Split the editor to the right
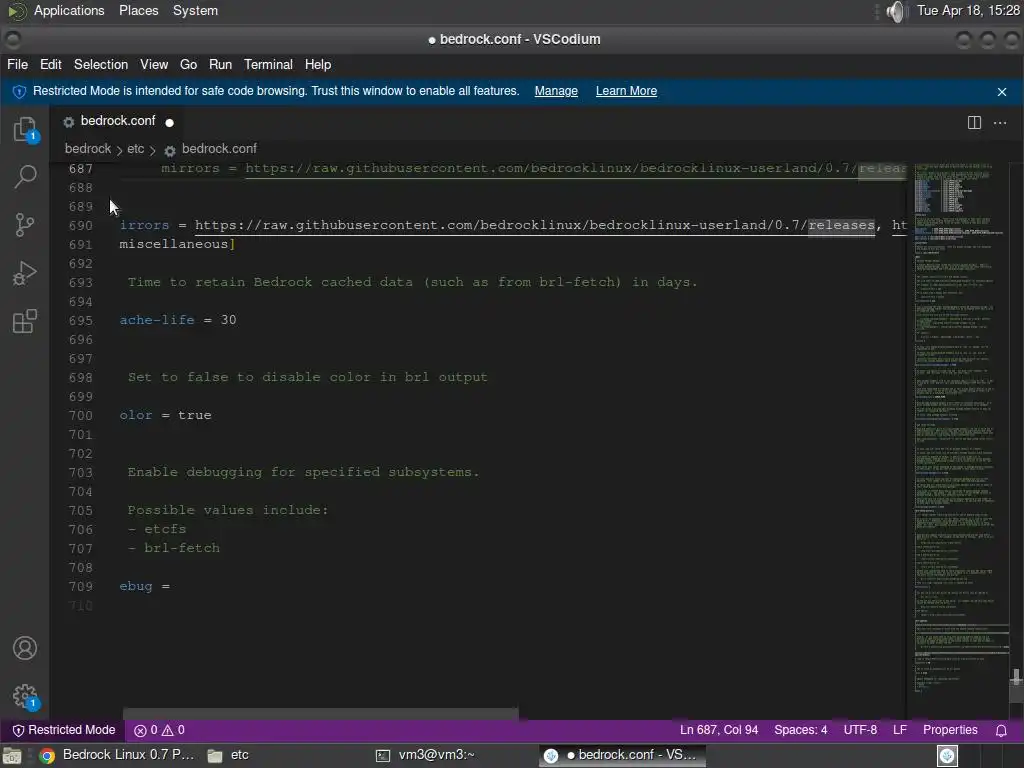1024x768 pixels. (974, 123)
